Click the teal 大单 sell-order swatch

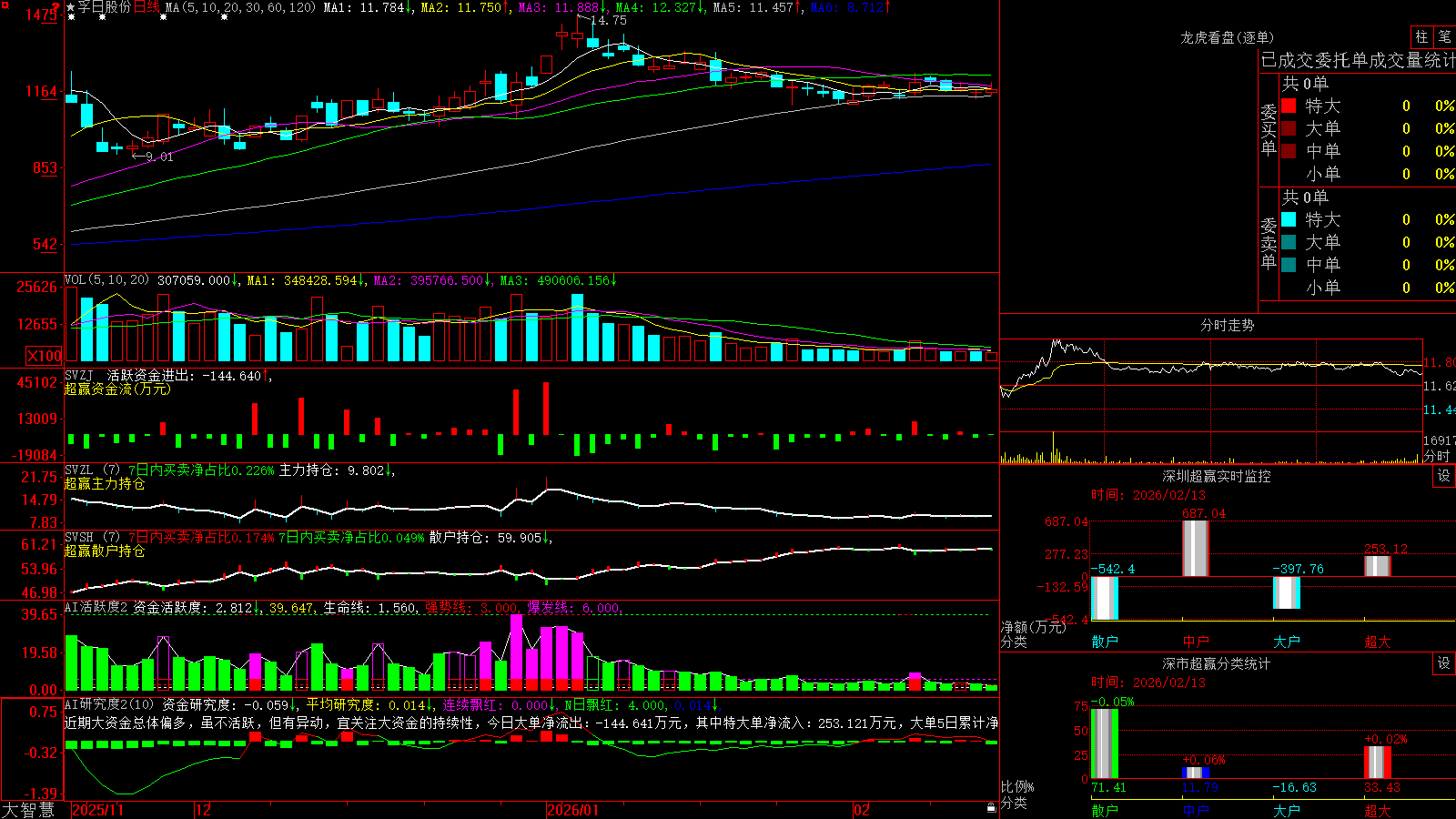tap(1289, 242)
